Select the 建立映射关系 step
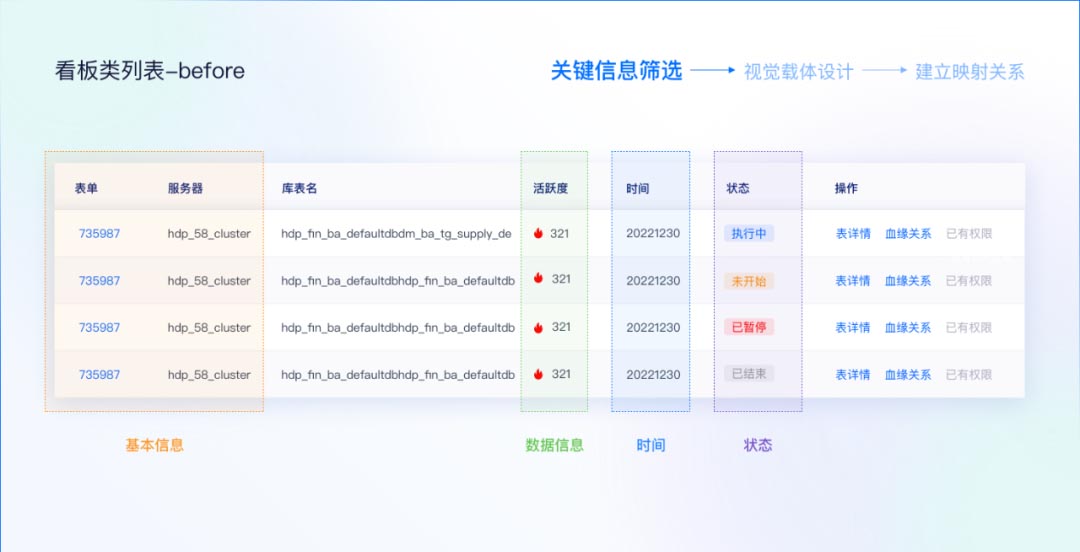The width and height of the screenshot is (1080, 552). tap(970, 72)
